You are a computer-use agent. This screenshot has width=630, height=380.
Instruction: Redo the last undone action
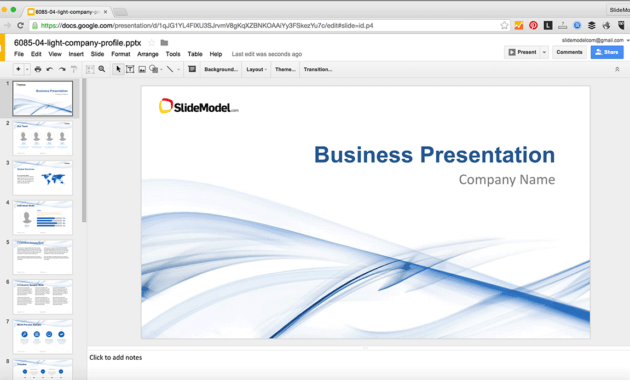[62, 69]
